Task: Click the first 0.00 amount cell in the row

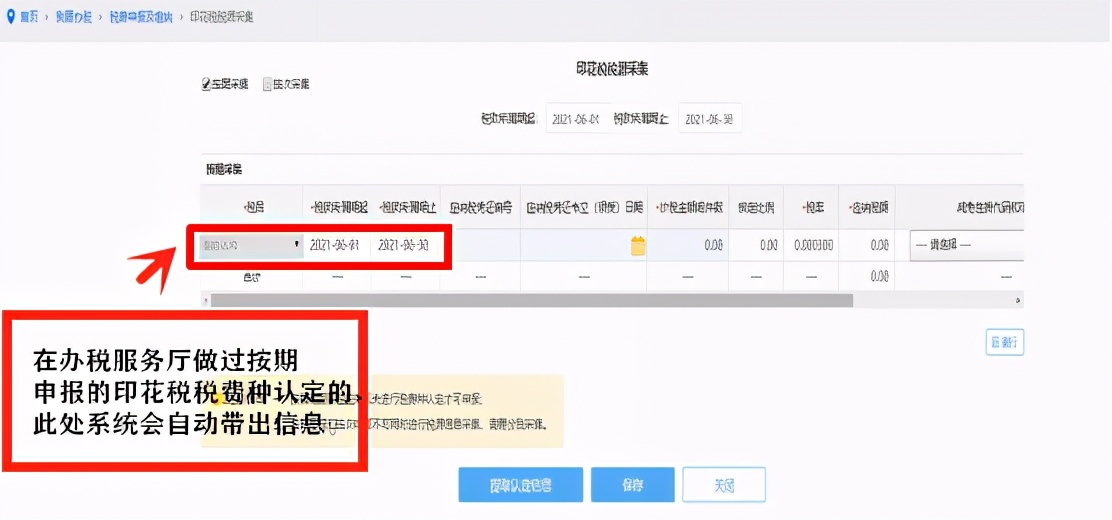Action: 687,245
